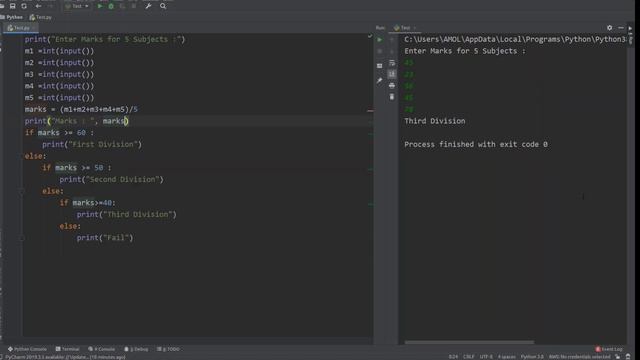Image resolution: width=640 pixels, height=360 pixels.
Task: Click 'Process finished with exit code 0' text
Action: point(476,144)
